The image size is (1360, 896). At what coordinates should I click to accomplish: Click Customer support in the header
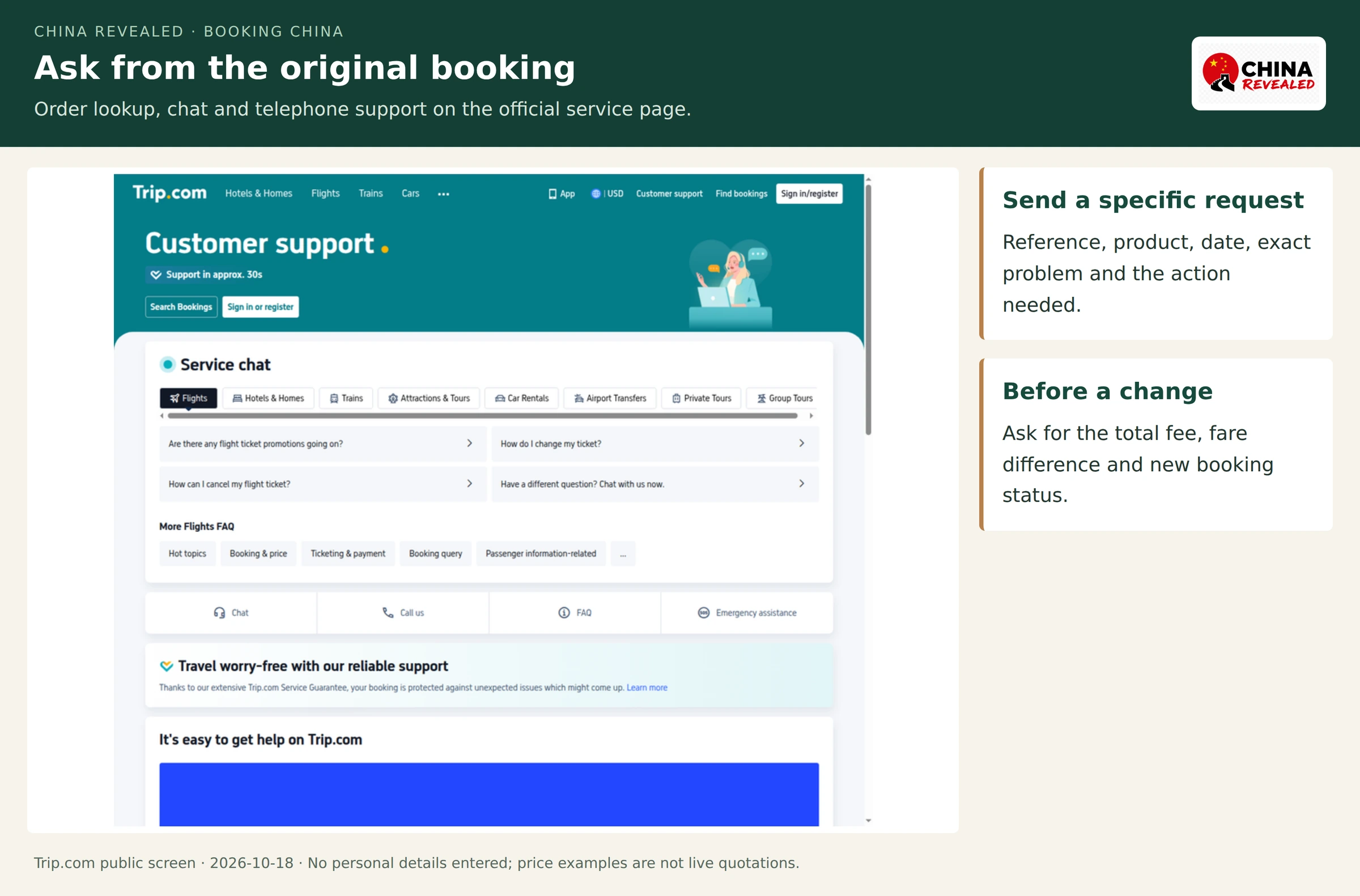tap(669, 194)
